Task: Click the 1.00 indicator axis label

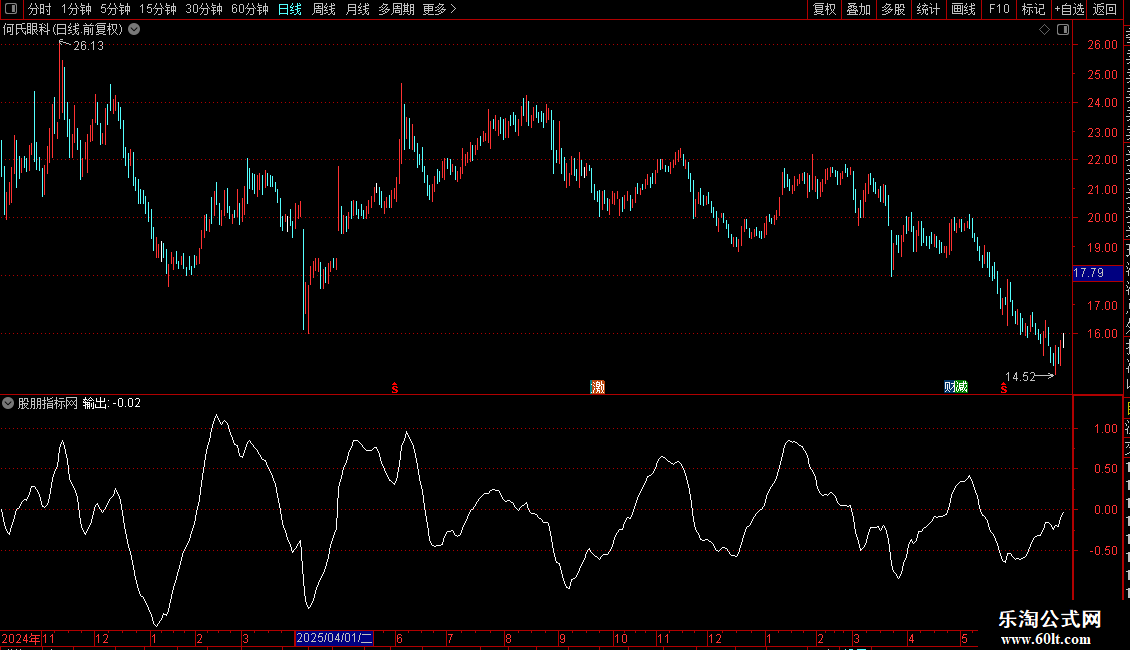Action: [1105, 429]
